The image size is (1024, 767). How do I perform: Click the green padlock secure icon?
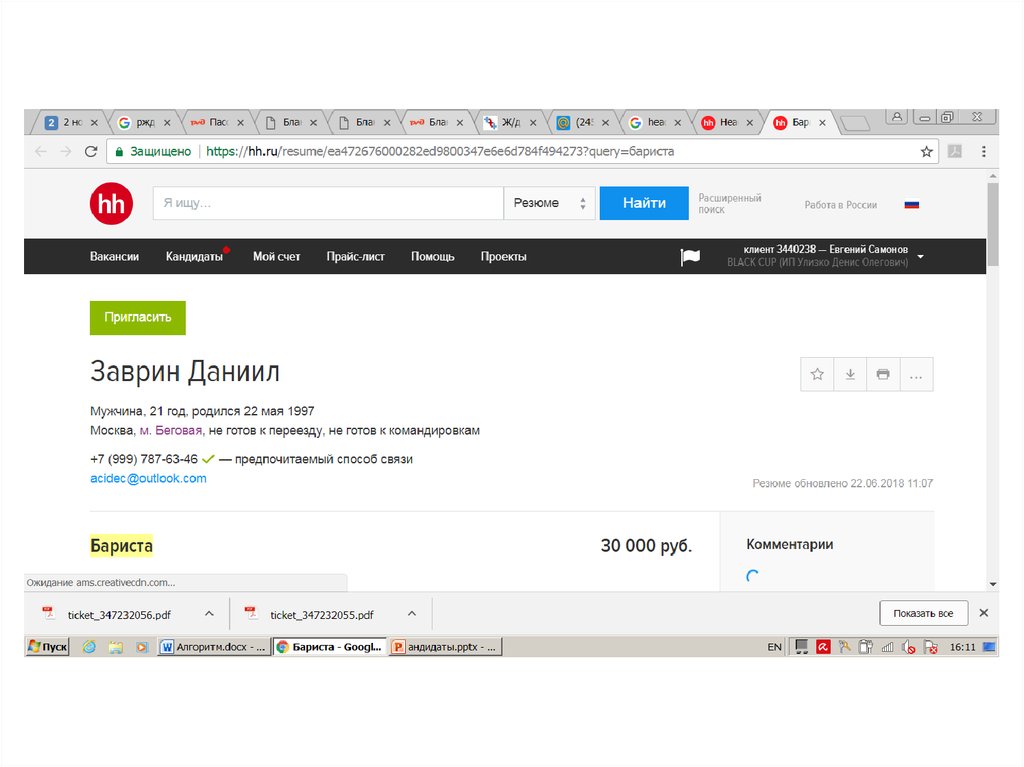coord(119,152)
